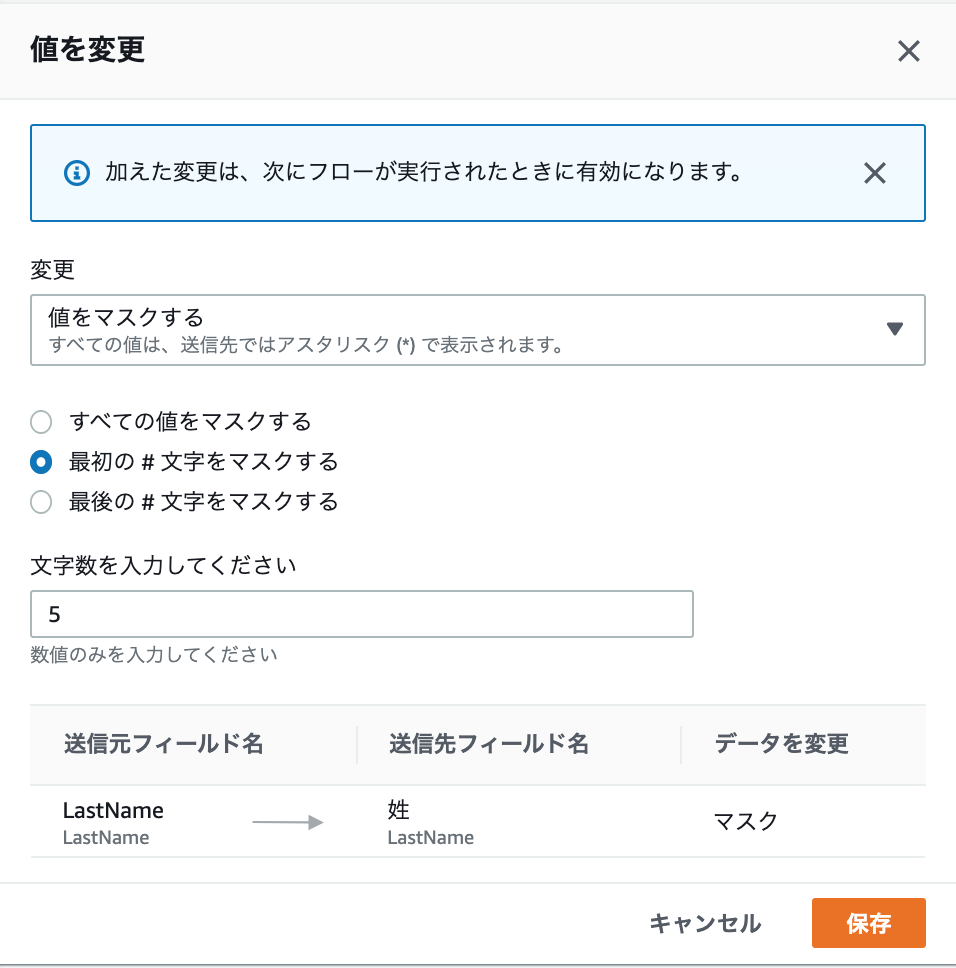Click the orange 保存 button
The height and width of the screenshot is (968, 956).
click(x=868, y=923)
